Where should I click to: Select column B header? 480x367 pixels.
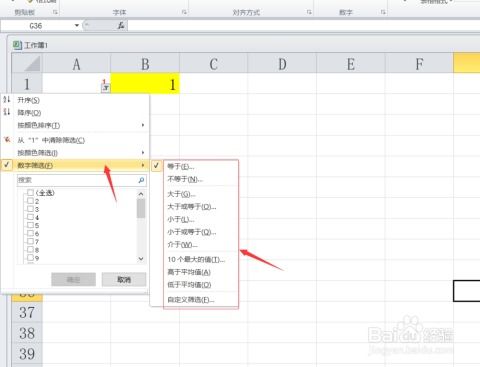pyautogui.click(x=145, y=64)
